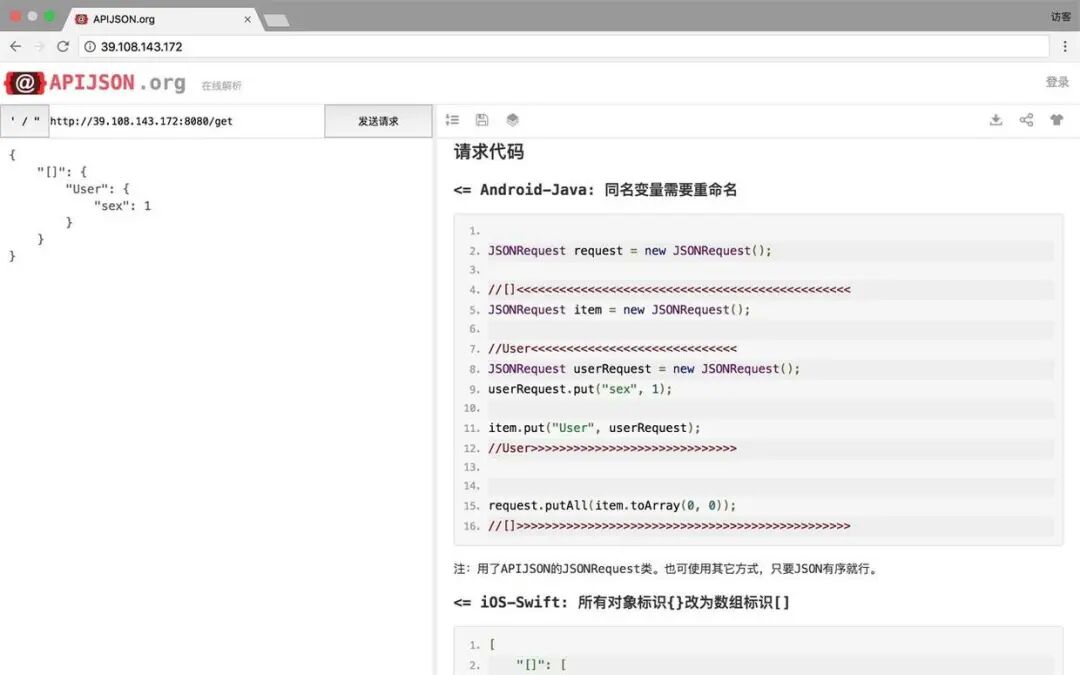Click code line JSONRequest request = new JSONRequest()
The image size is (1080, 675).
tap(630, 251)
